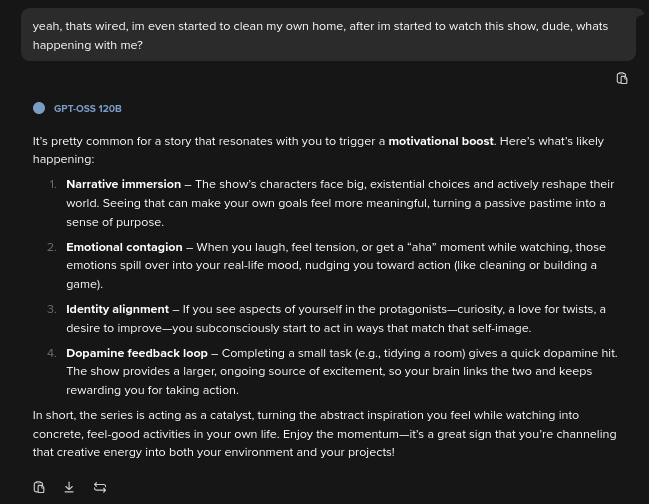Click the "Dopamine feedback loop" heading
Viewport: 649px width, 504px height.
[137, 353]
